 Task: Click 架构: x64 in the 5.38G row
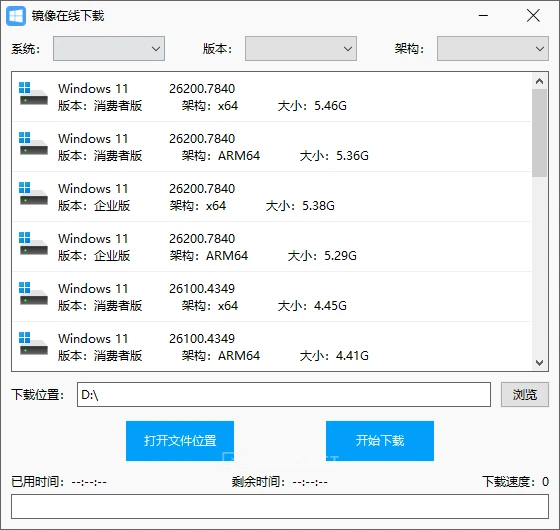coord(198,206)
